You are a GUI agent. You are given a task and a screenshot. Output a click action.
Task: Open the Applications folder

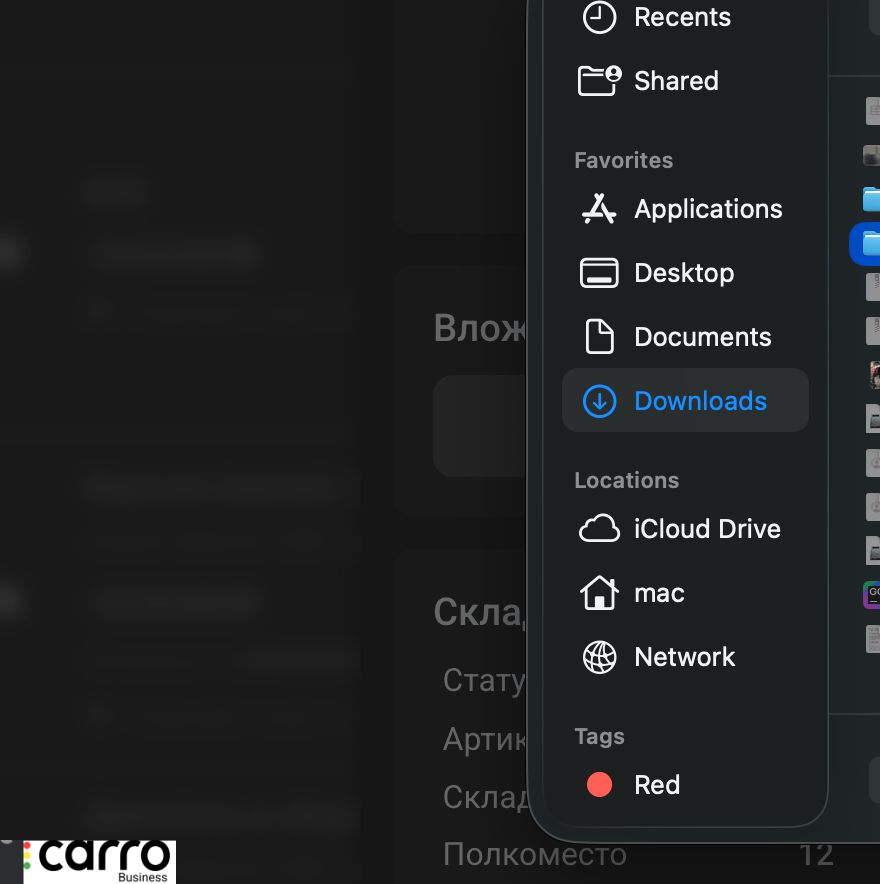(707, 209)
